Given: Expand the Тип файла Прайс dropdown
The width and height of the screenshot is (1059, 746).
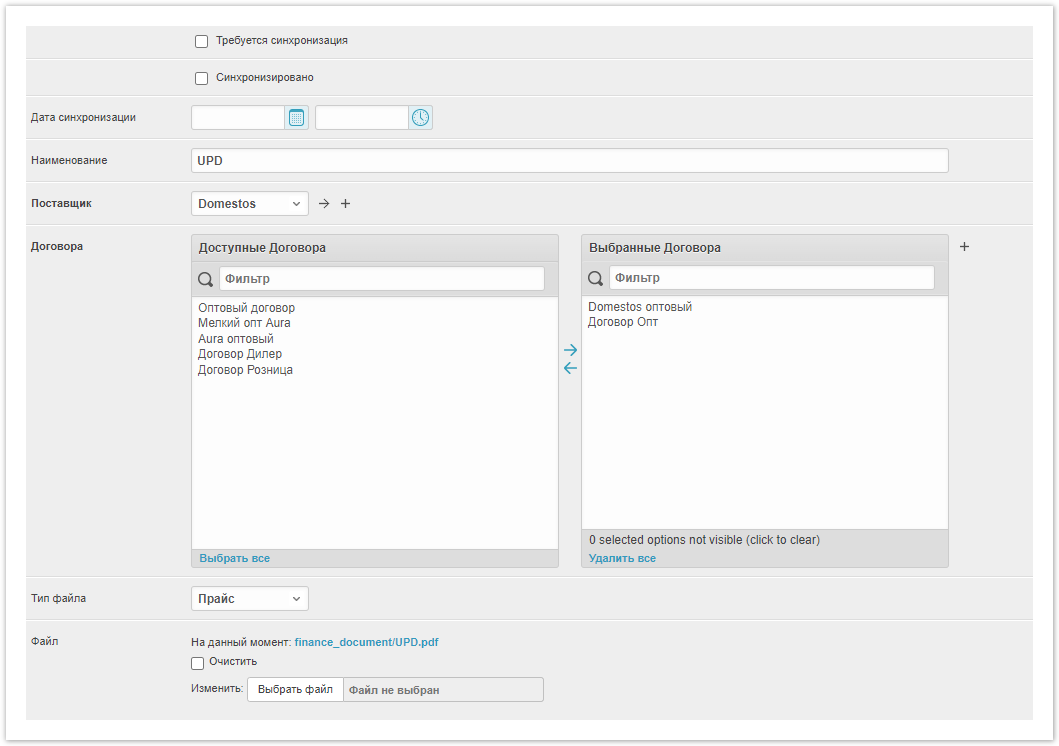Looking at the screenshot, I should [250, 599].
